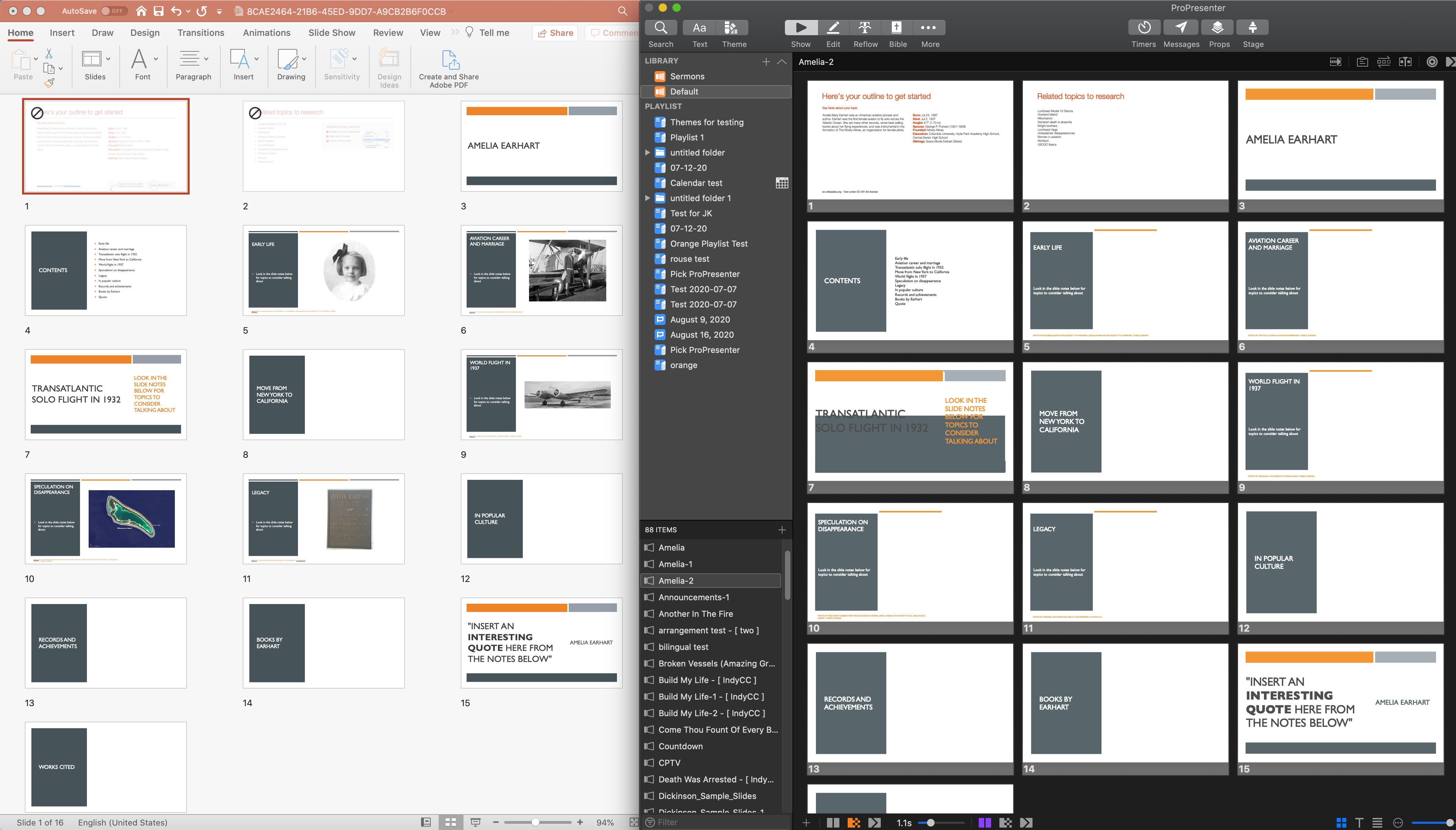
Task: Select the Animations tab in PowerPoint ribbon
Action: tap(265, 33)
